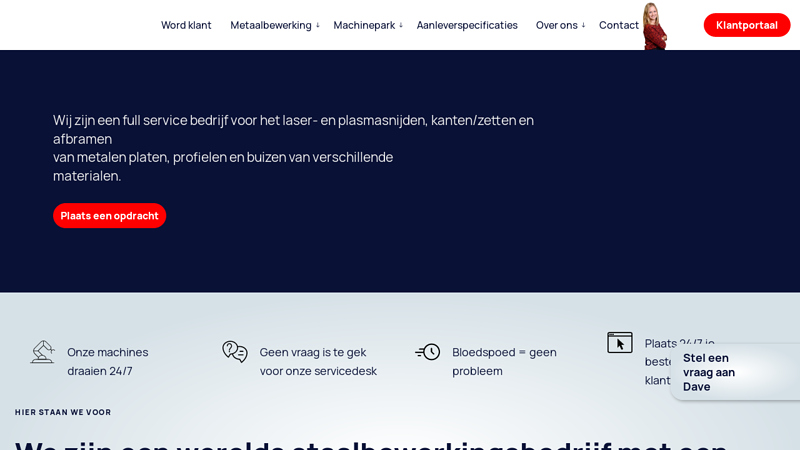Click the question chat bubbles icon

click(235, 352)
